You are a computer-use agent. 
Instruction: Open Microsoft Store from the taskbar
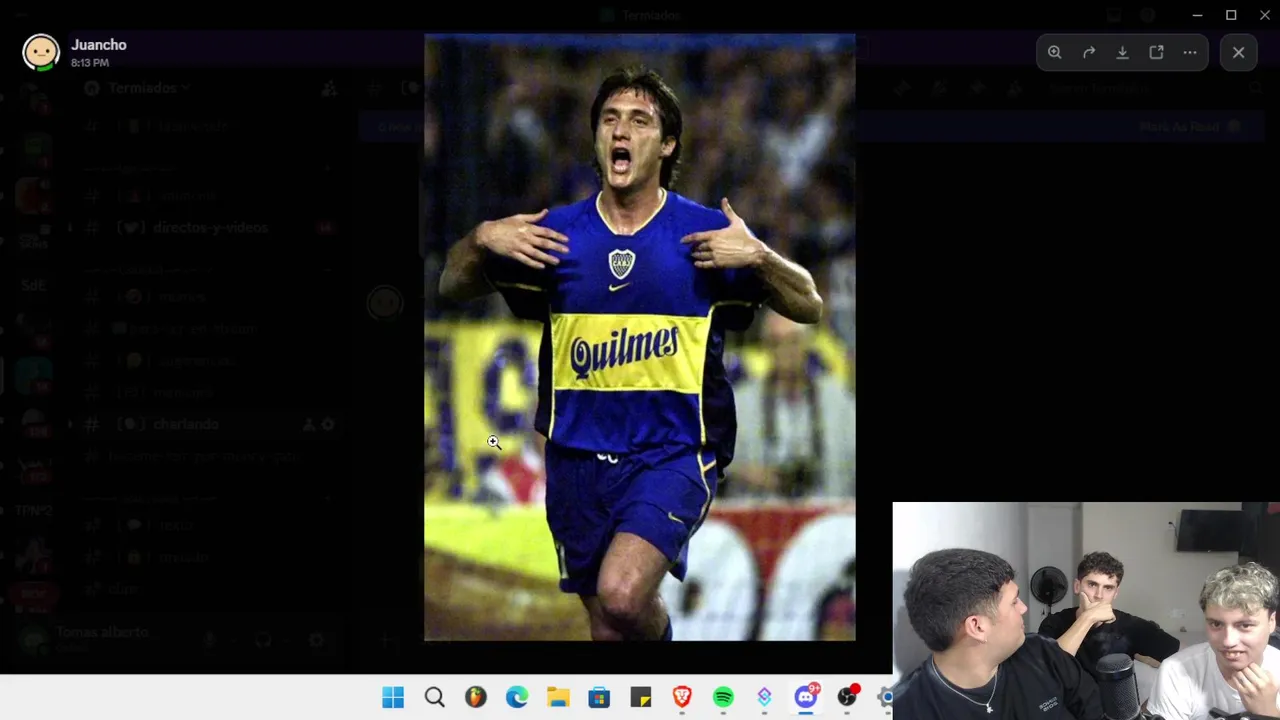(x=599, y=697)
